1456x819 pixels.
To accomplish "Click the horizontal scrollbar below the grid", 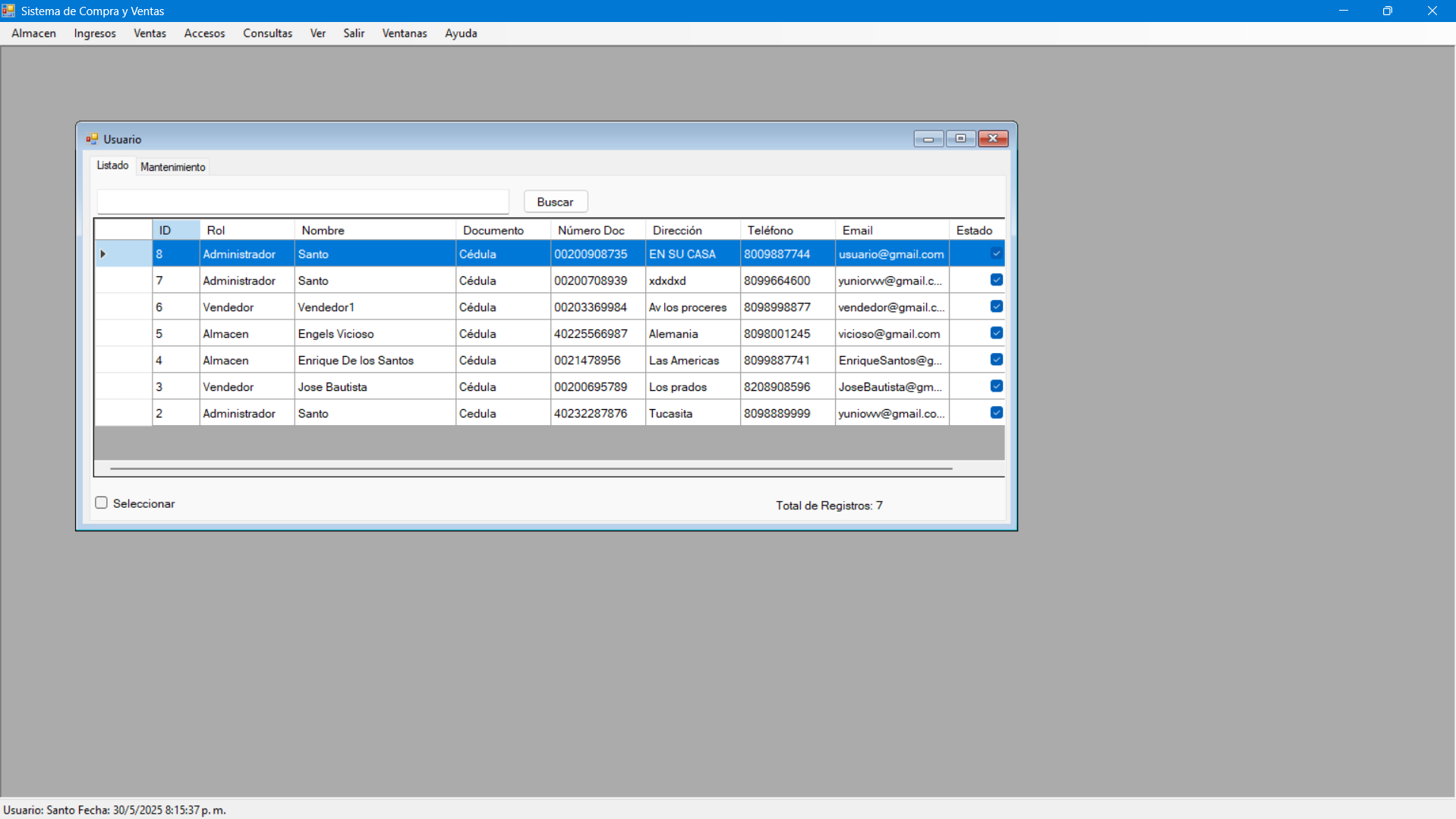I will click(531, 469).
